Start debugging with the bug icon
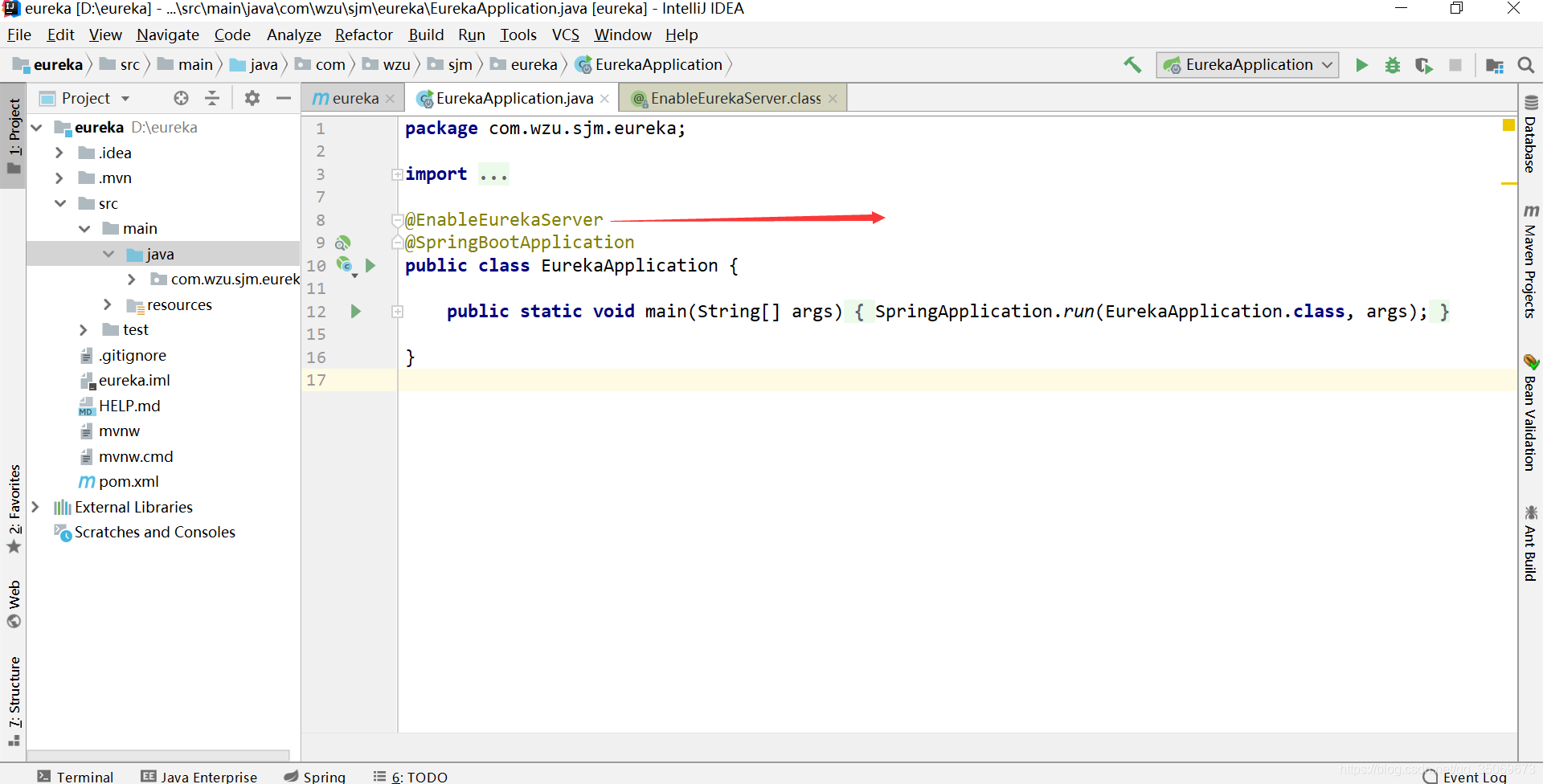The width and height of the screenshot is (1543, 784). pyautogui.click(x=1393, y=65)
